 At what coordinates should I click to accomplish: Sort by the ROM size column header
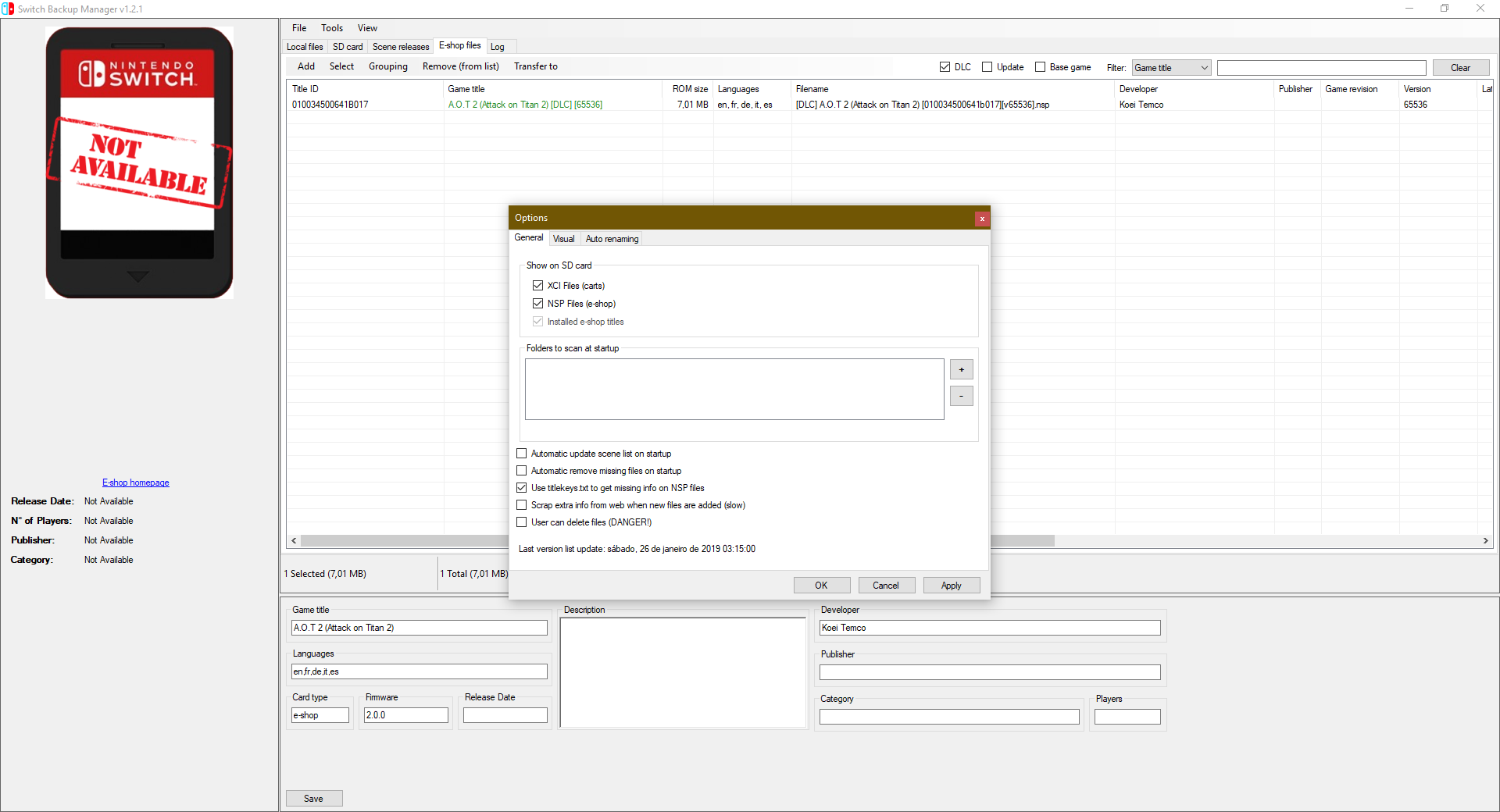687,89
